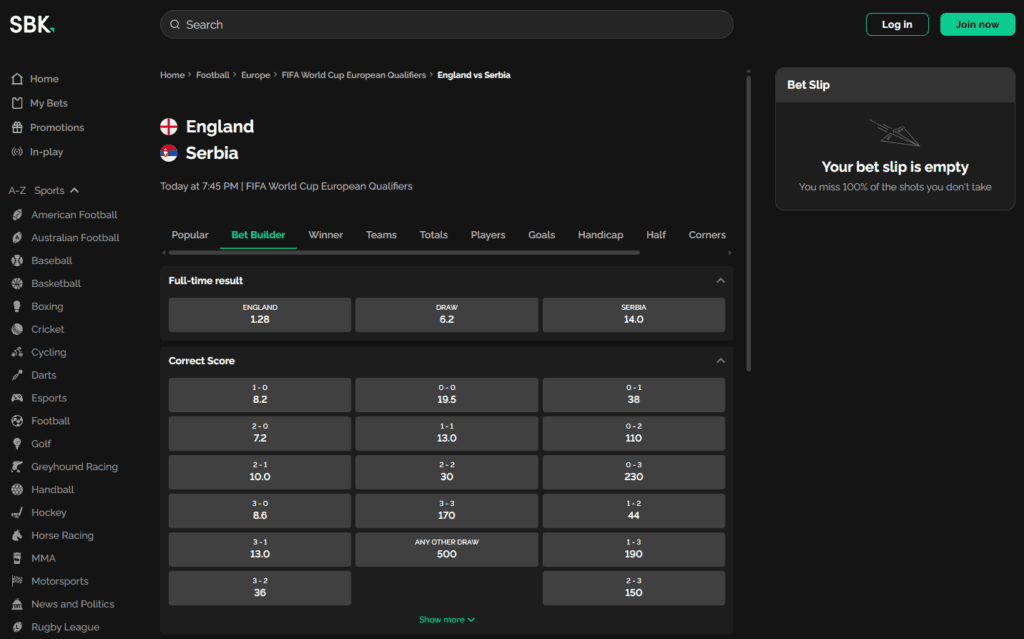Click the Hockey stick icon
1024x639 pixels.
coord(18,512)
